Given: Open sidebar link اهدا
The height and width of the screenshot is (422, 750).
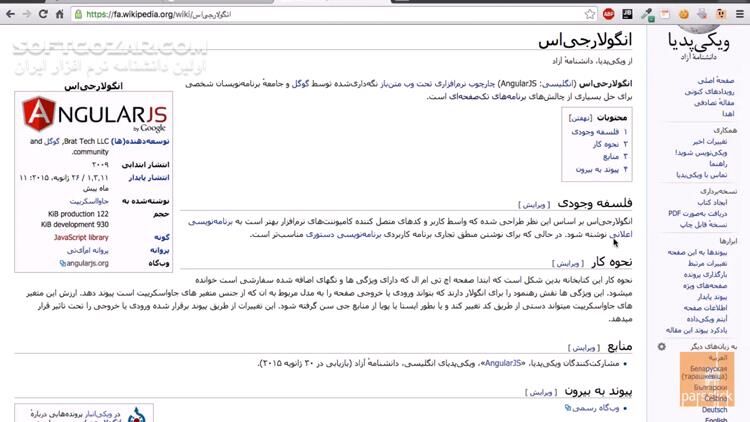Looking at the screenshot, I should pos(728,113).
